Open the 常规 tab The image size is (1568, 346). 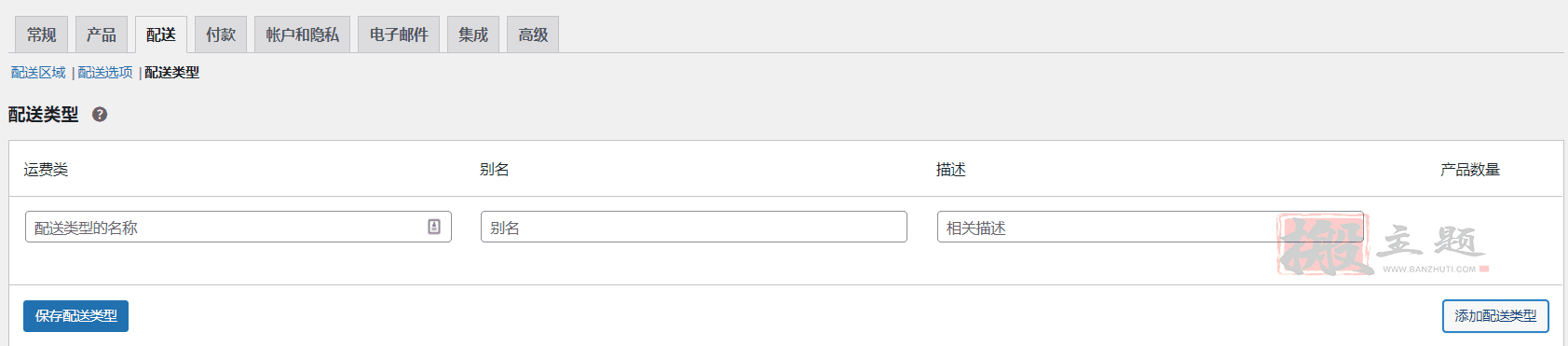(x=42, y=35)
